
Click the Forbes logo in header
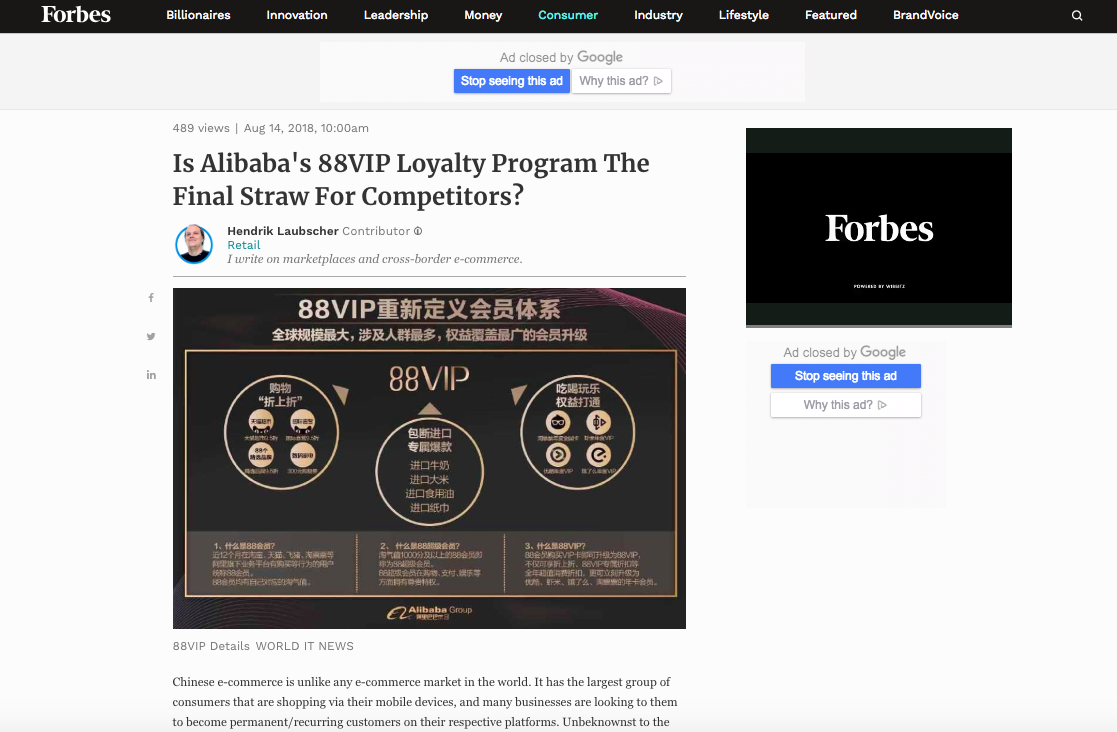76,14
